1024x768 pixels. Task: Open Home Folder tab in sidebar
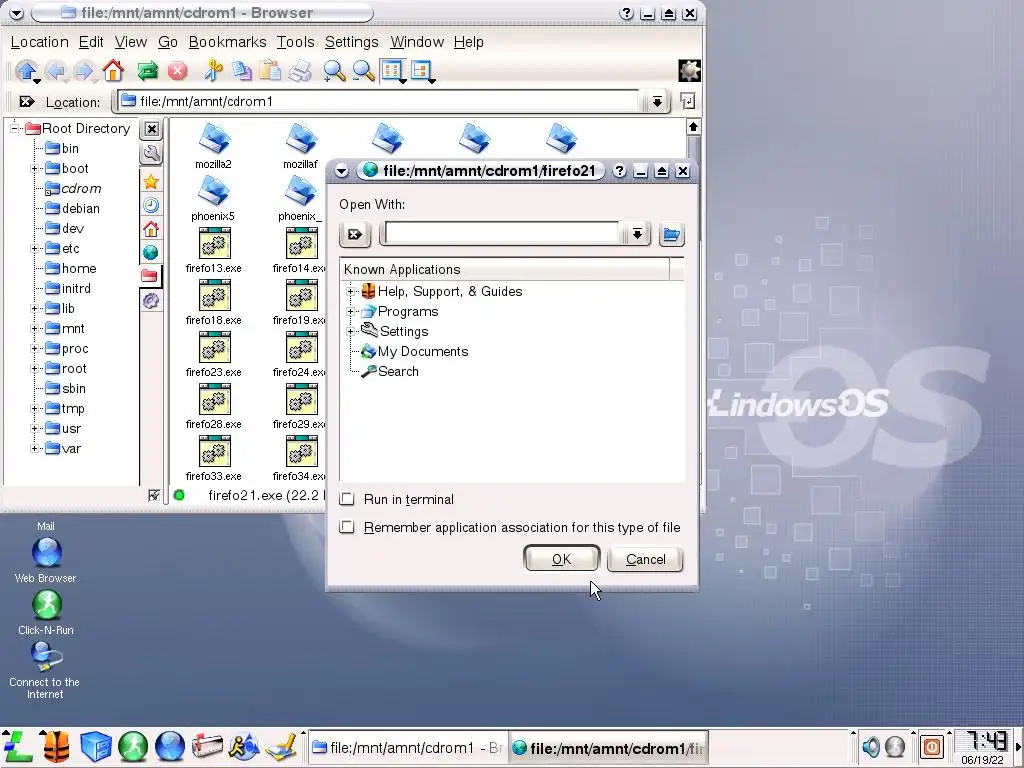click(x=151, y=229)
